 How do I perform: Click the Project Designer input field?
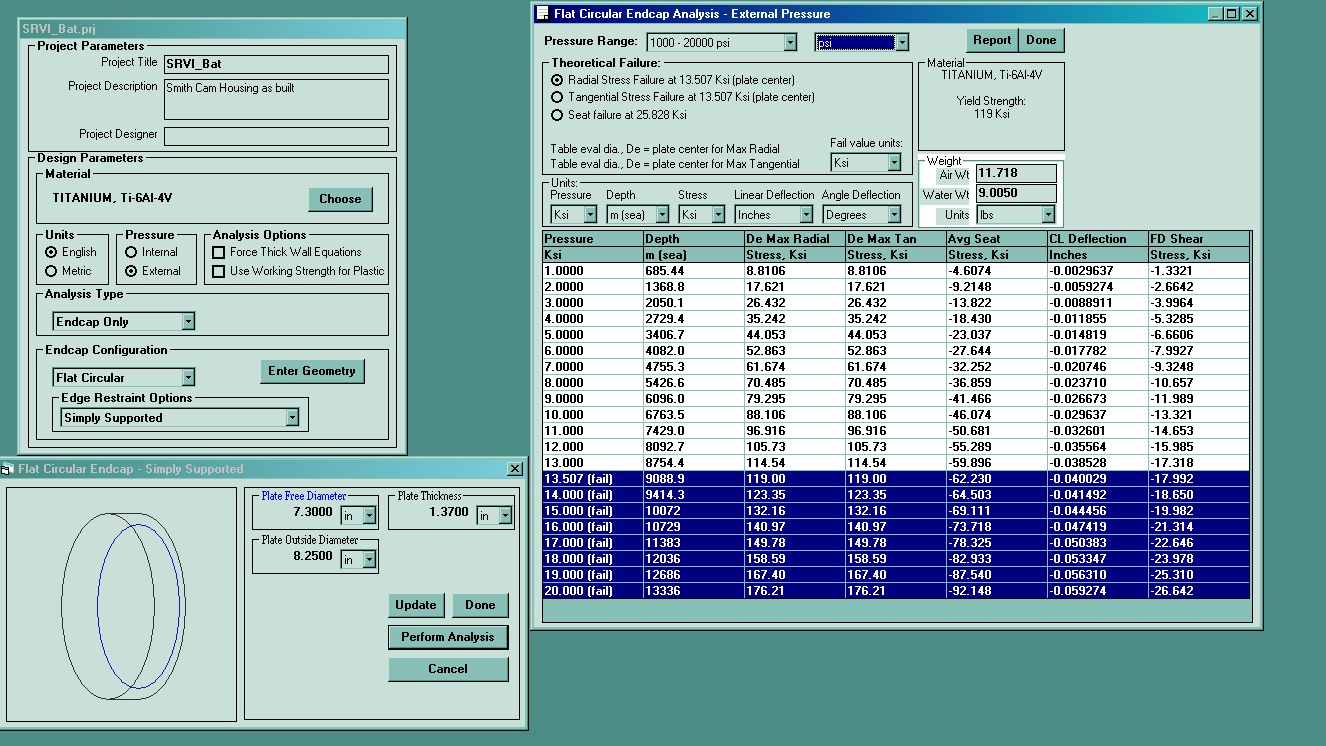coord(276,136)
